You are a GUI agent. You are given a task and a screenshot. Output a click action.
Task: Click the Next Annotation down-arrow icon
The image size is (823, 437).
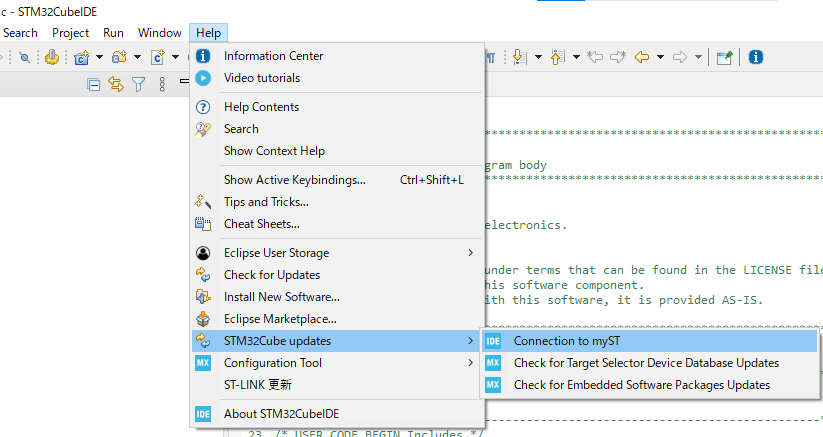519,57
